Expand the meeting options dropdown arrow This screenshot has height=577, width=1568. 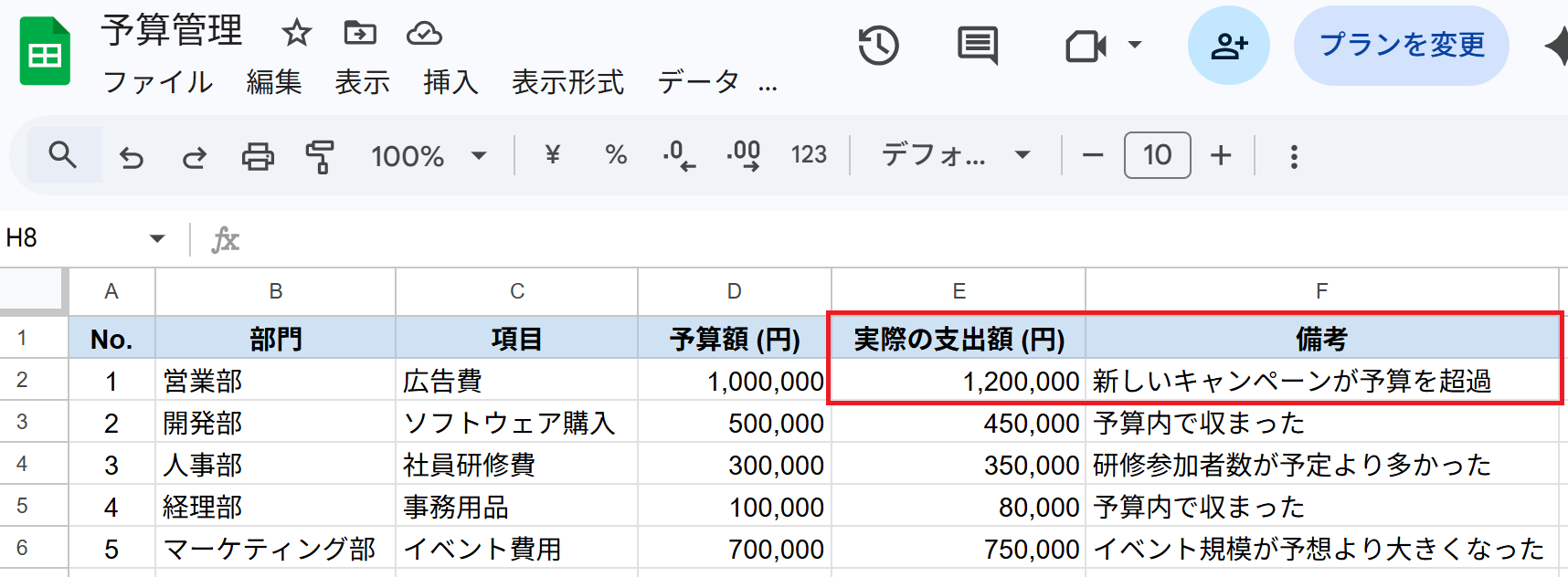click(1135, 44)
